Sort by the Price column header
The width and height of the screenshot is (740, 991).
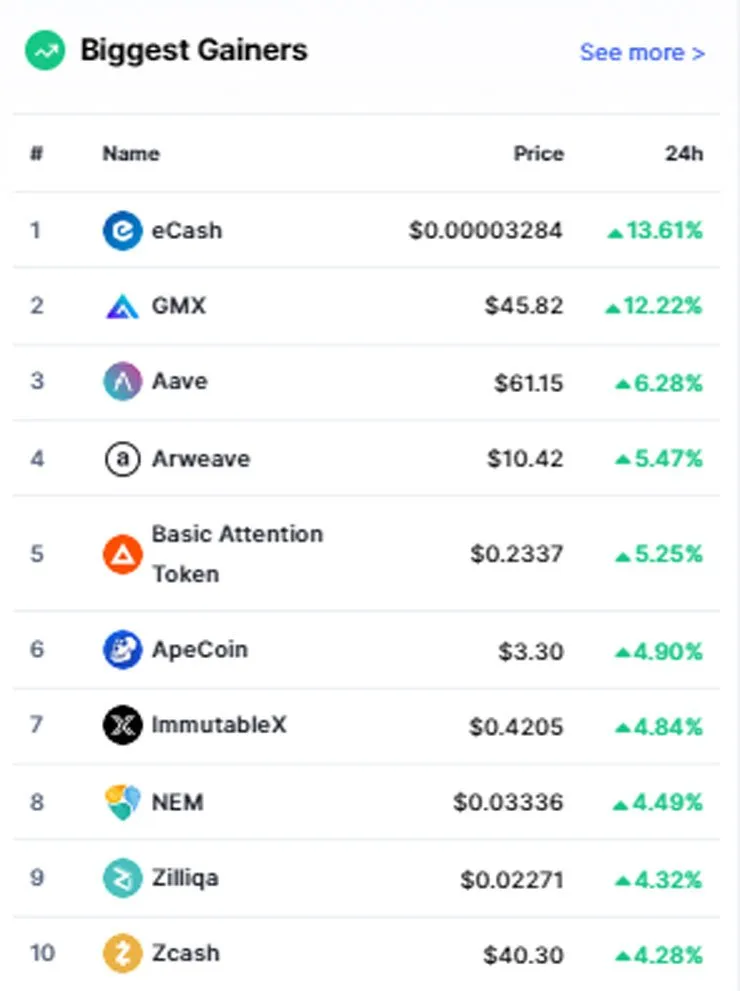[538, 154]
